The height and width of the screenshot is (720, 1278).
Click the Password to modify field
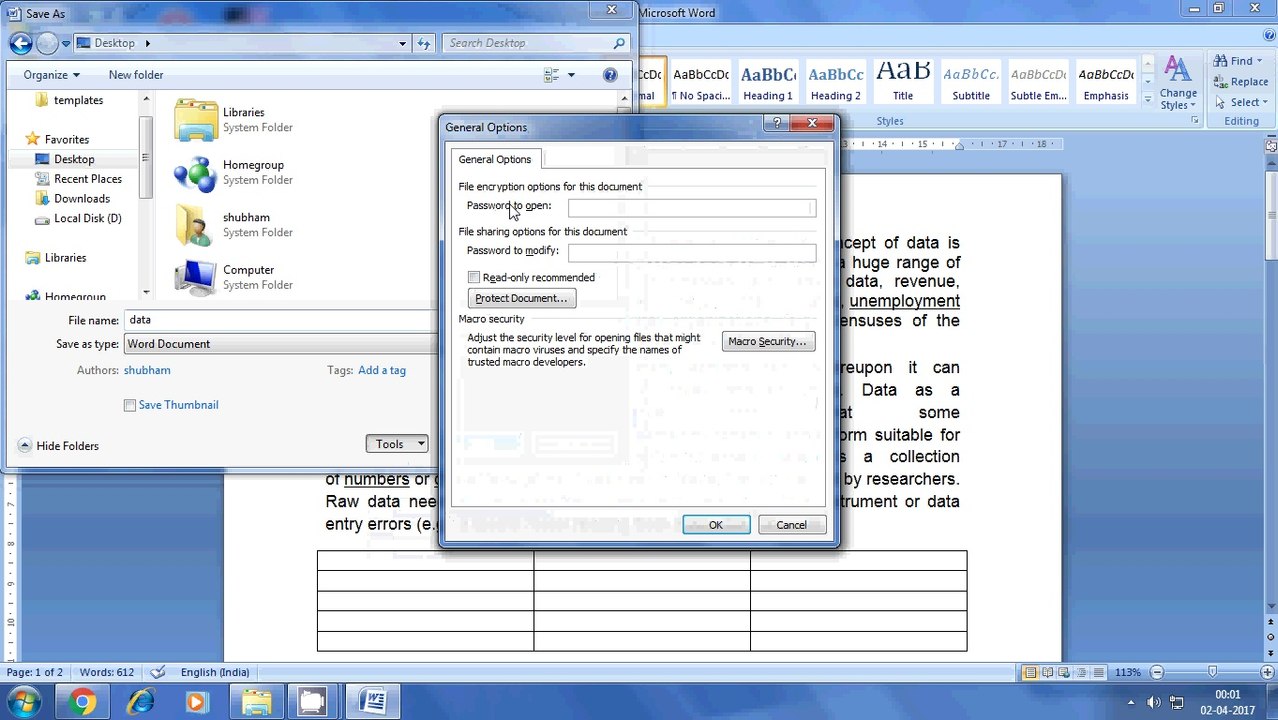[692, 252]
